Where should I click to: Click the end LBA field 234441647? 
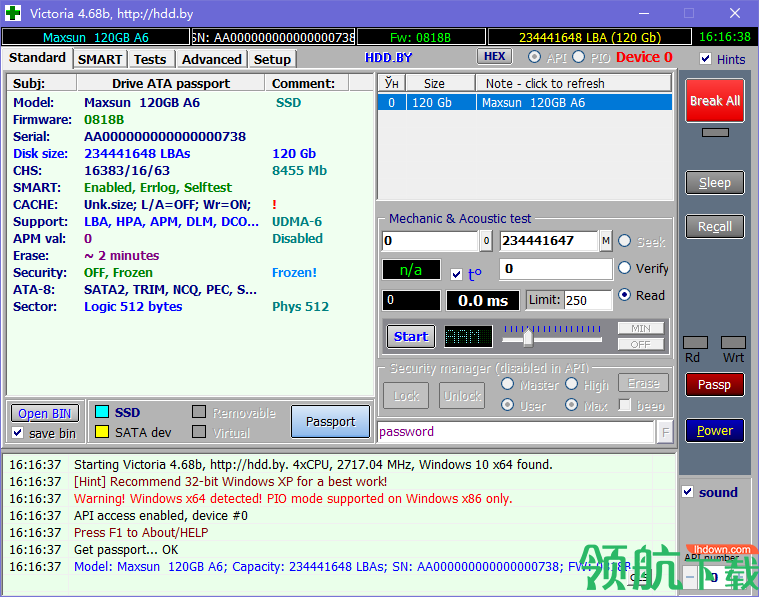(x=549, y=241)
